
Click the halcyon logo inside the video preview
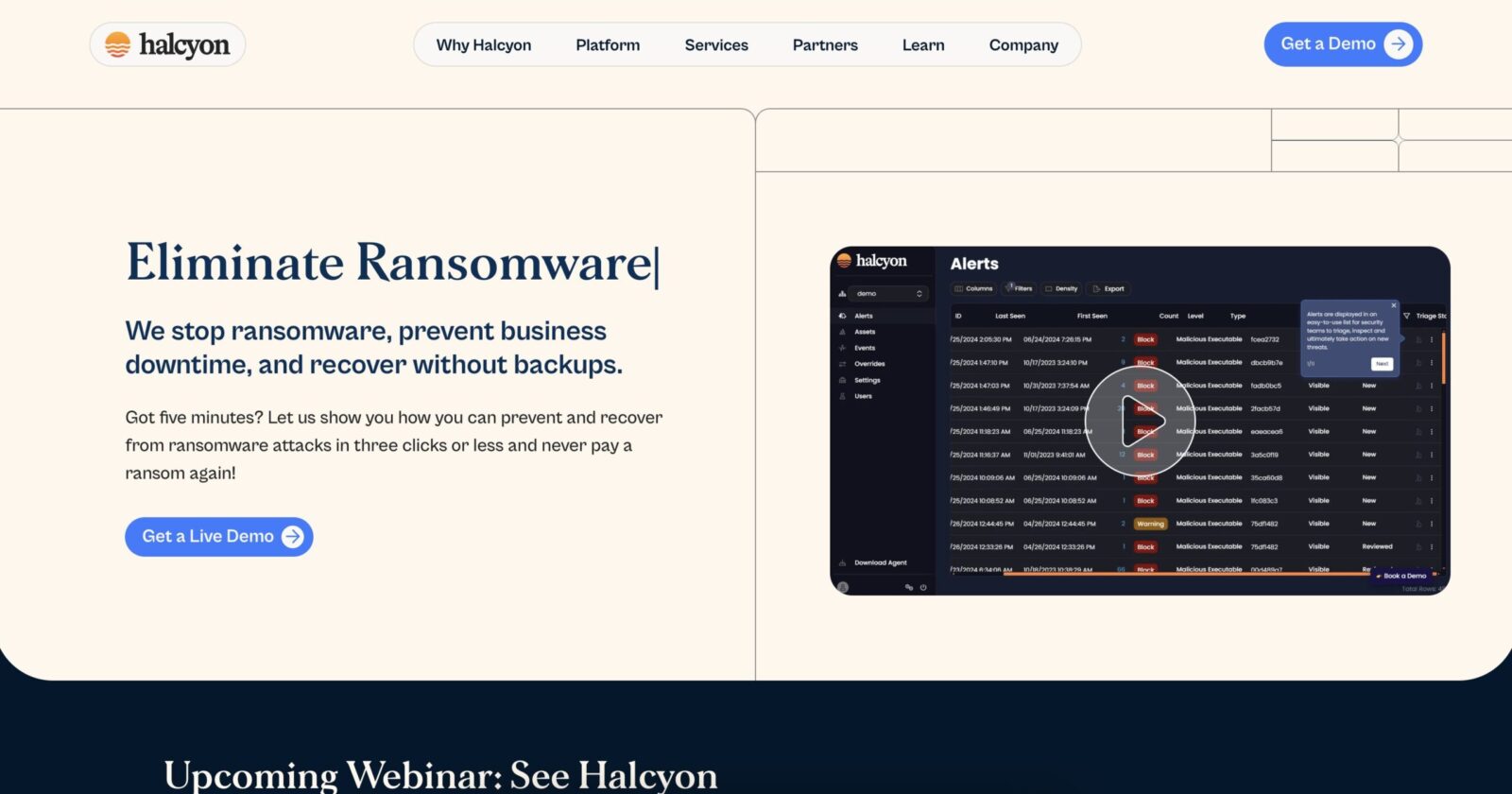(x=871, y=261)
